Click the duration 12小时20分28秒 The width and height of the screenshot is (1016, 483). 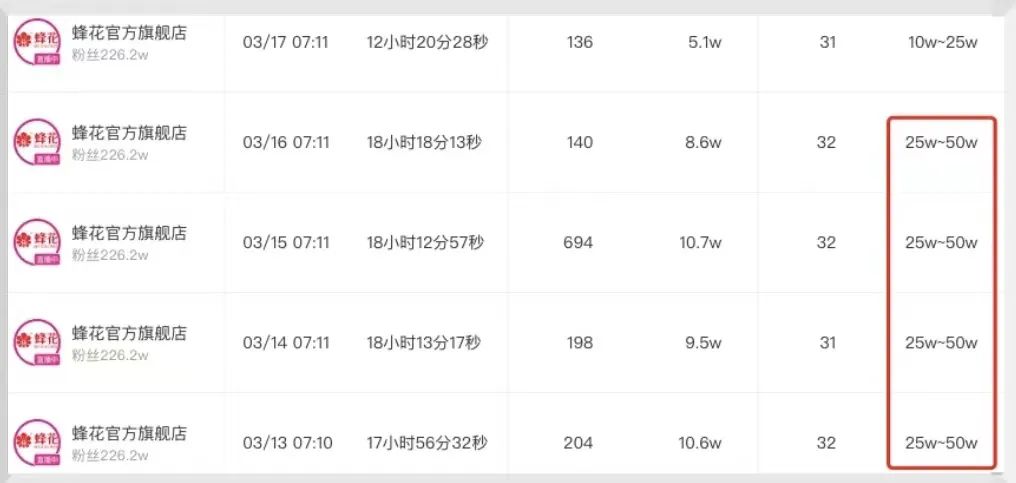(x=428, y=42)
